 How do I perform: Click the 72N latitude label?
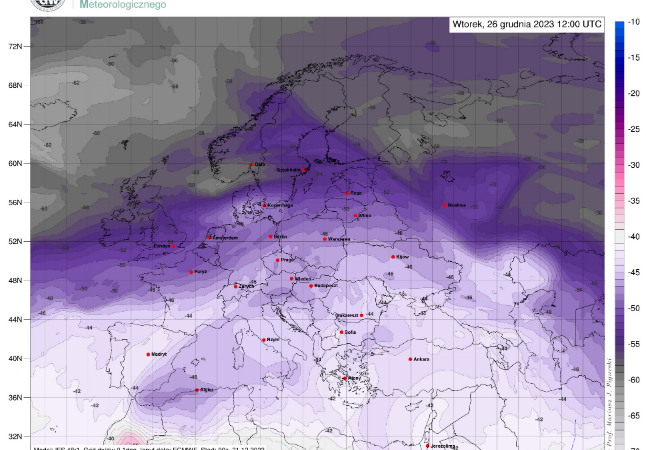point(15,47)
